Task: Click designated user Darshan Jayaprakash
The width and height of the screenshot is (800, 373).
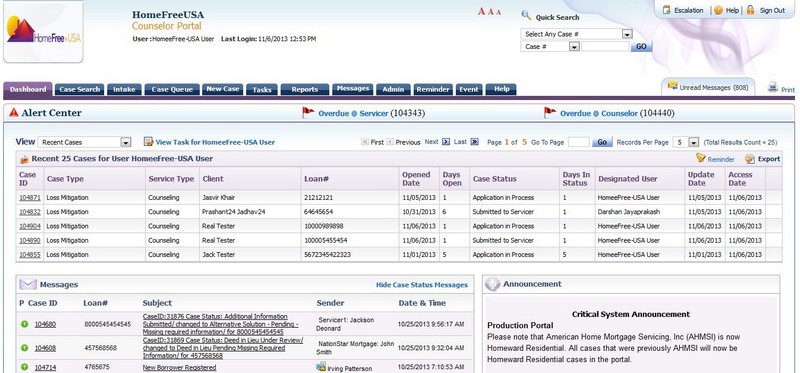Action: [x=629, y=212]
